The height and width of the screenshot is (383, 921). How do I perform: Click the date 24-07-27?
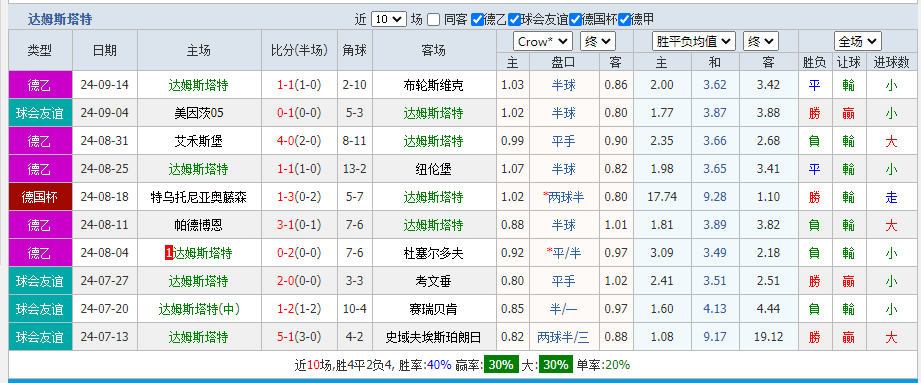tap(105, 281)
